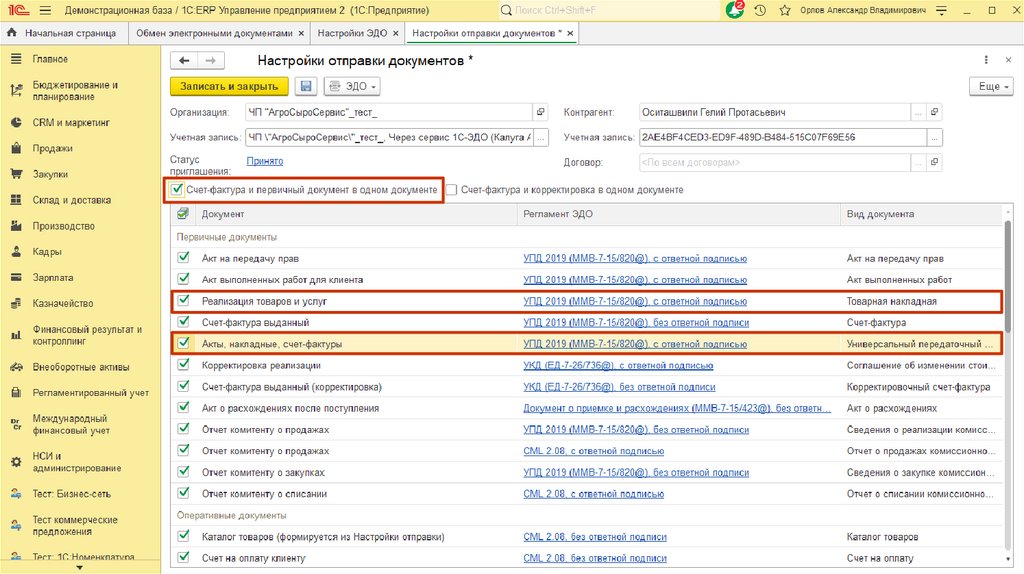
Task: Open the history clock icon
Action: point(760,10)
